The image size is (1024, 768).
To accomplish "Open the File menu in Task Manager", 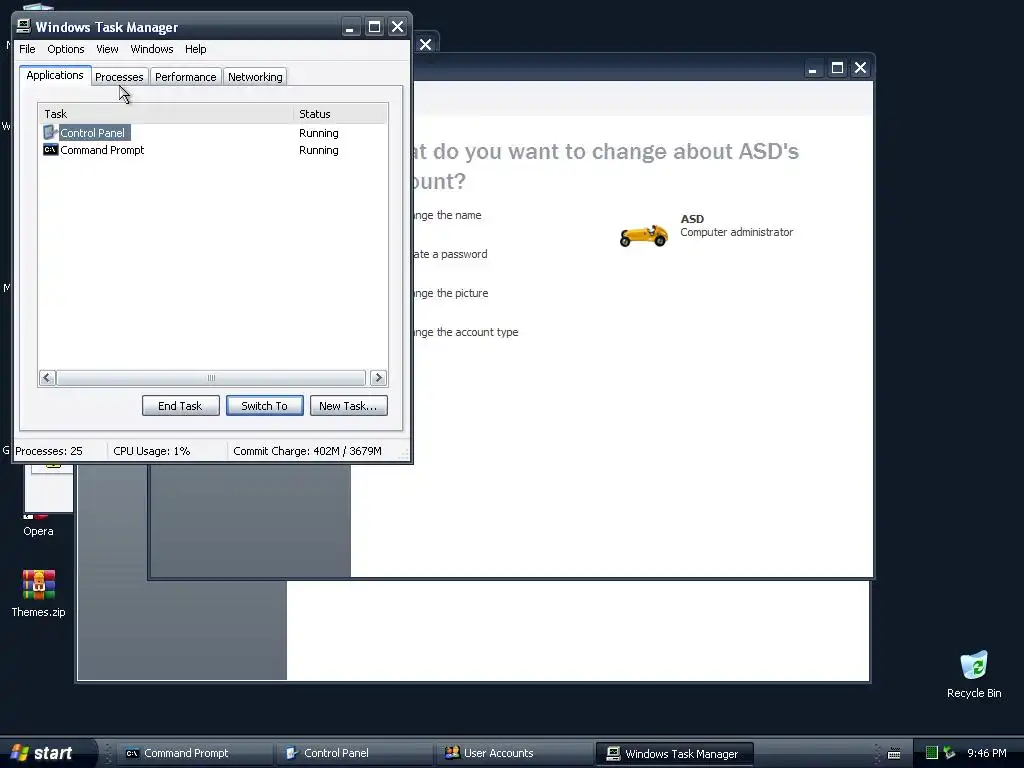I will coord(27,49).
